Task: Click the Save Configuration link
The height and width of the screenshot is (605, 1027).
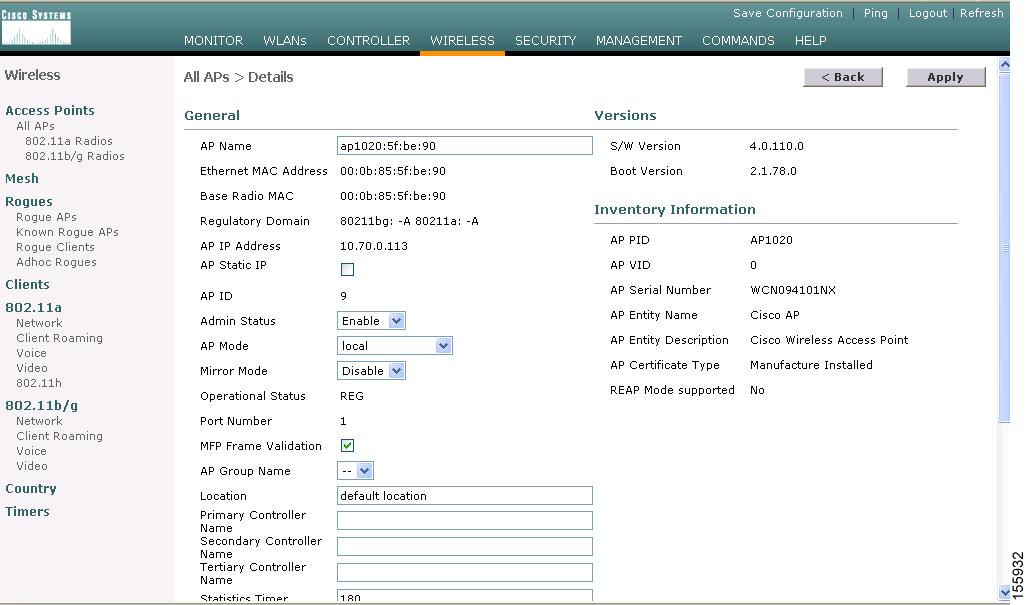Action: pos(789,13)
